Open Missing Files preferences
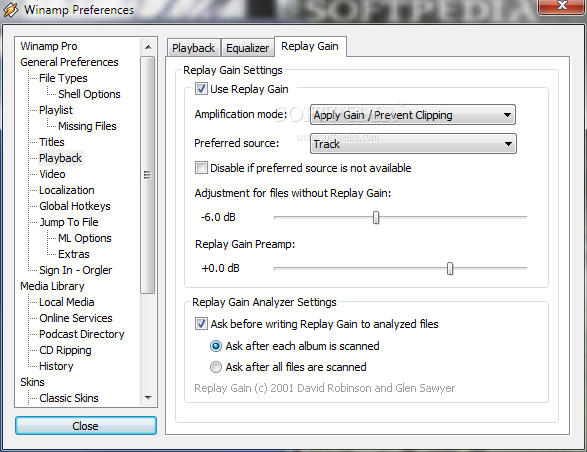587x452 pixels. (x=87, y=126)
